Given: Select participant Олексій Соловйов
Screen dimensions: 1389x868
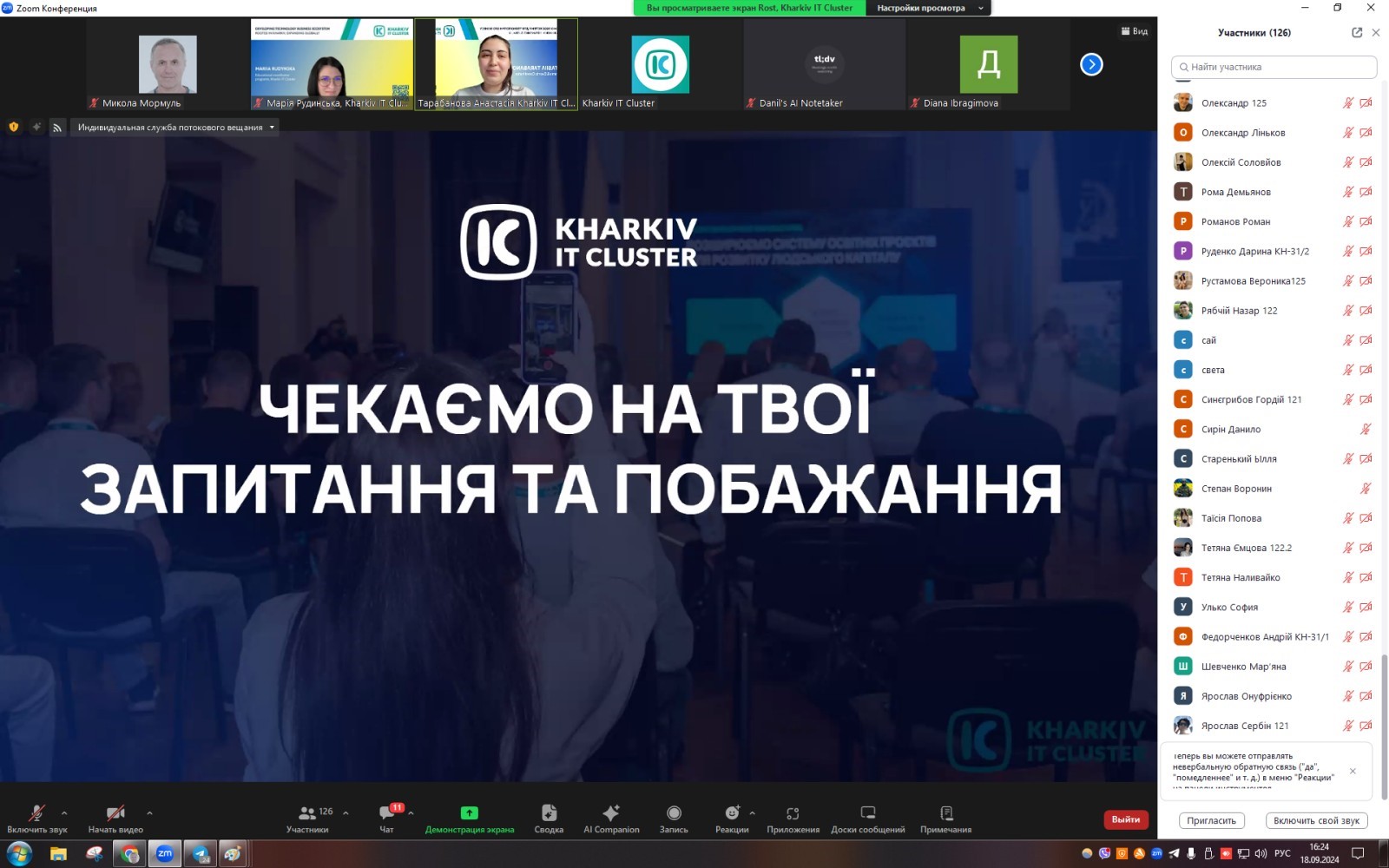Looking at the screenshot, I should 1274,162.
